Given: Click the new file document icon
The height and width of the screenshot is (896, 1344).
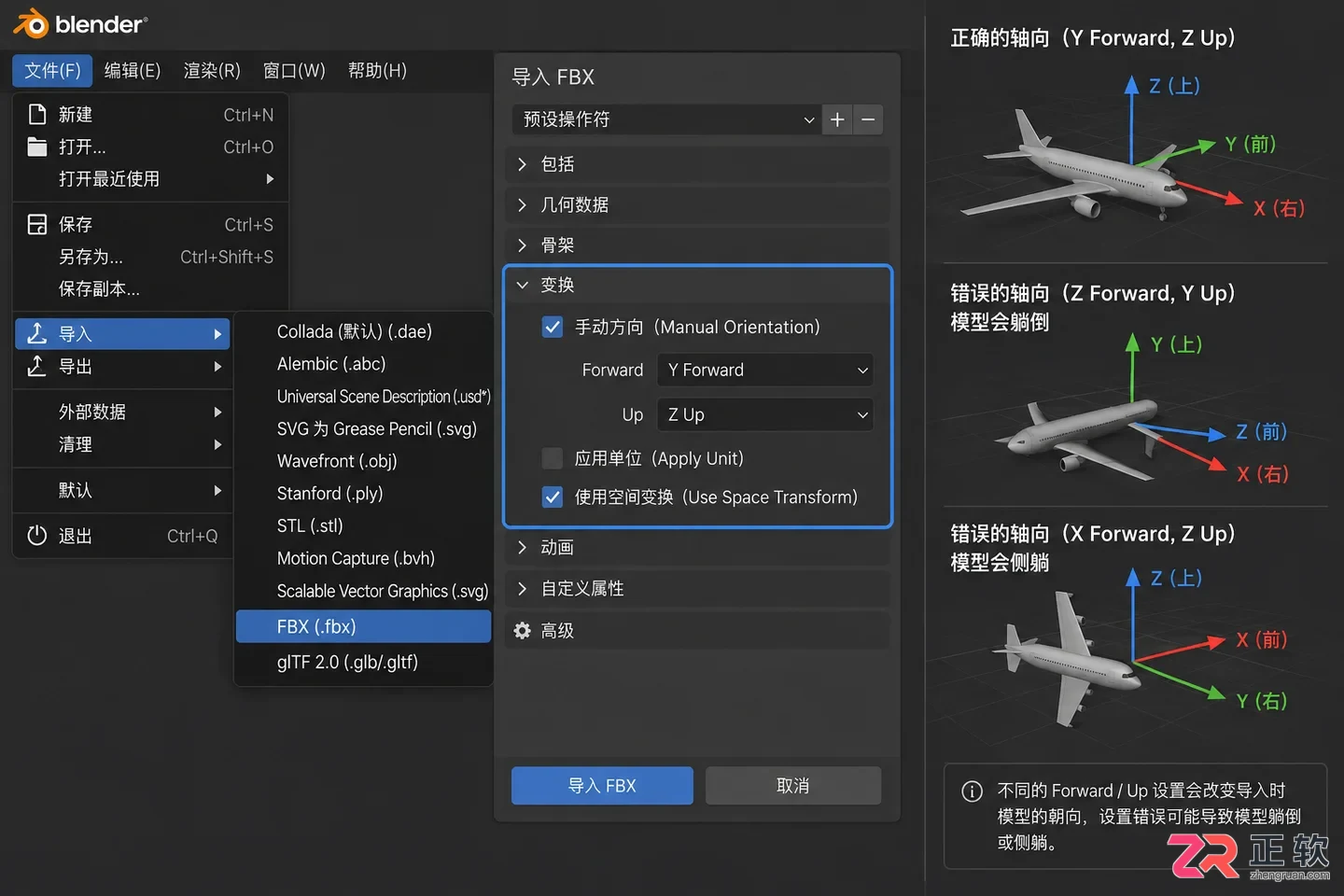Looking at the screenshot, I should 37,115.
